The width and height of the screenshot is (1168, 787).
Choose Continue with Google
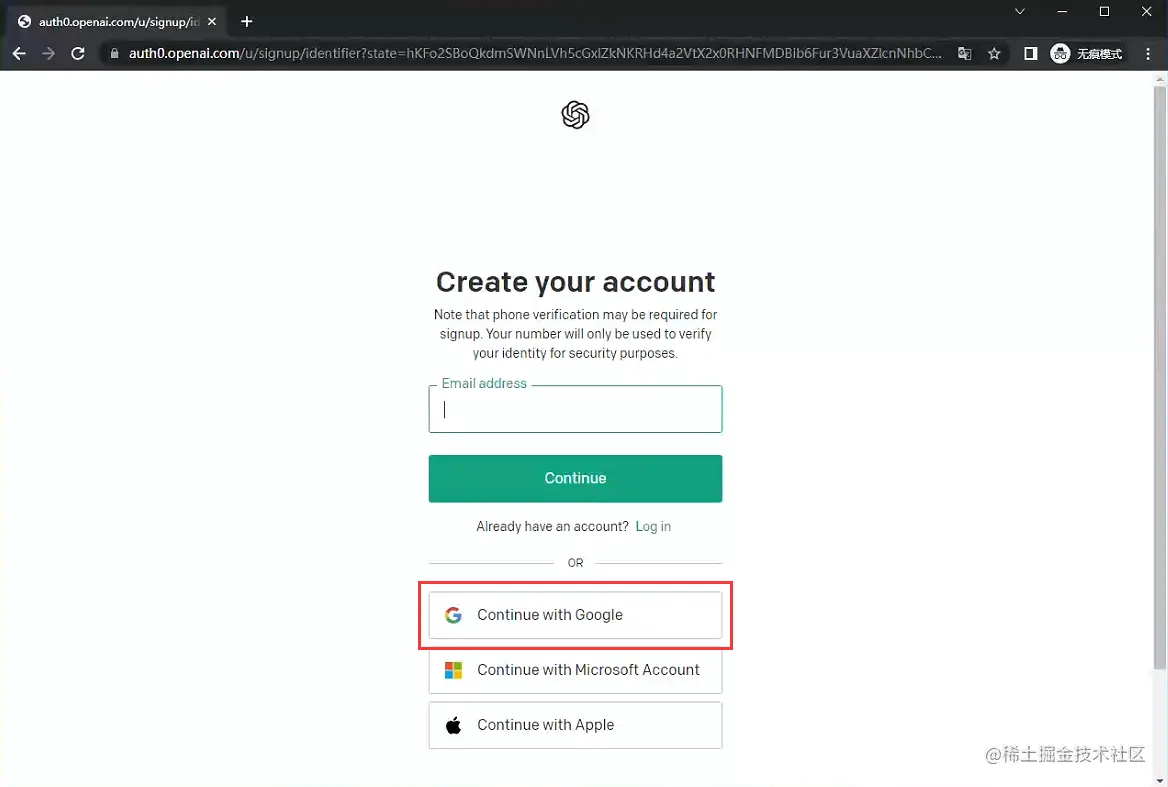click(575, 615)
